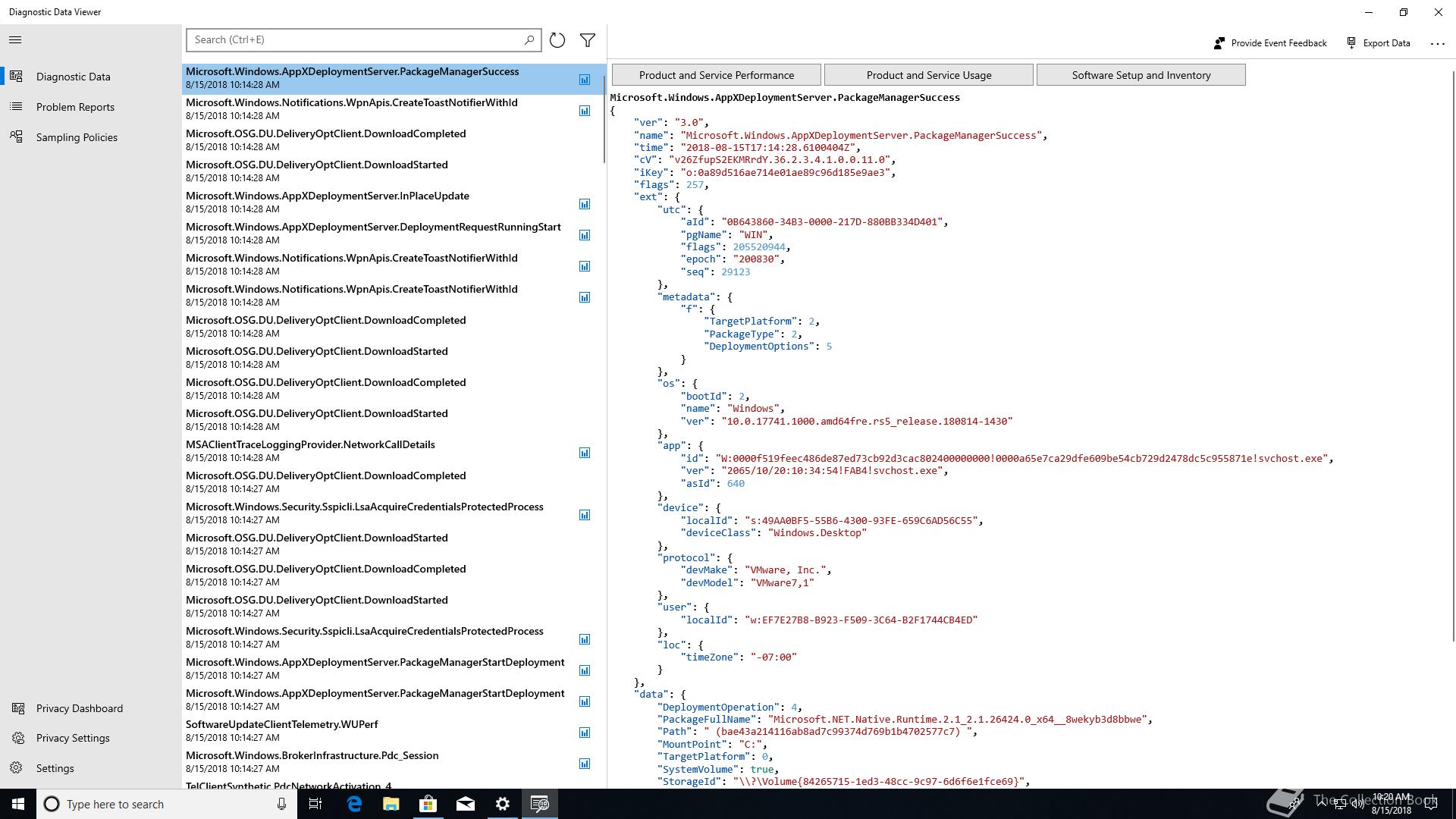Click the event list scrollbar

pos(604,118)
